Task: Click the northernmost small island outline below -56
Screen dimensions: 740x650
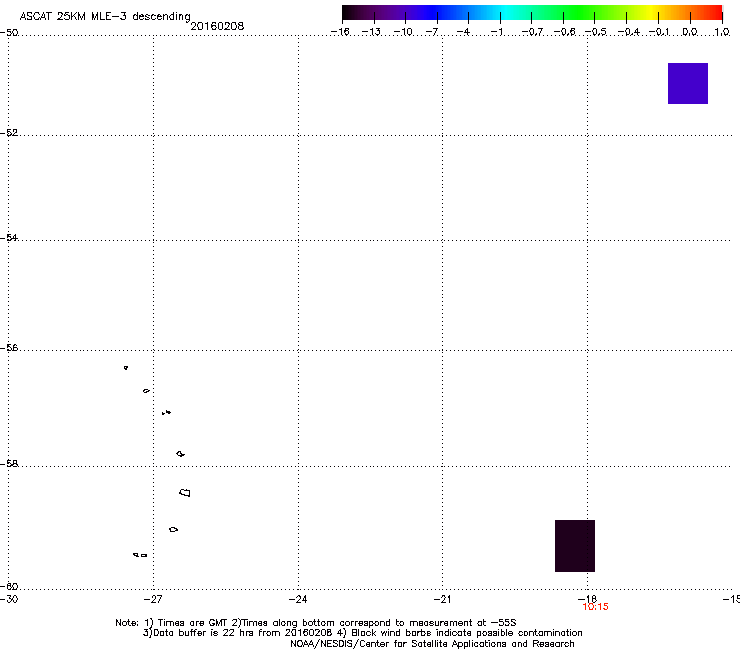Action: 126,368
